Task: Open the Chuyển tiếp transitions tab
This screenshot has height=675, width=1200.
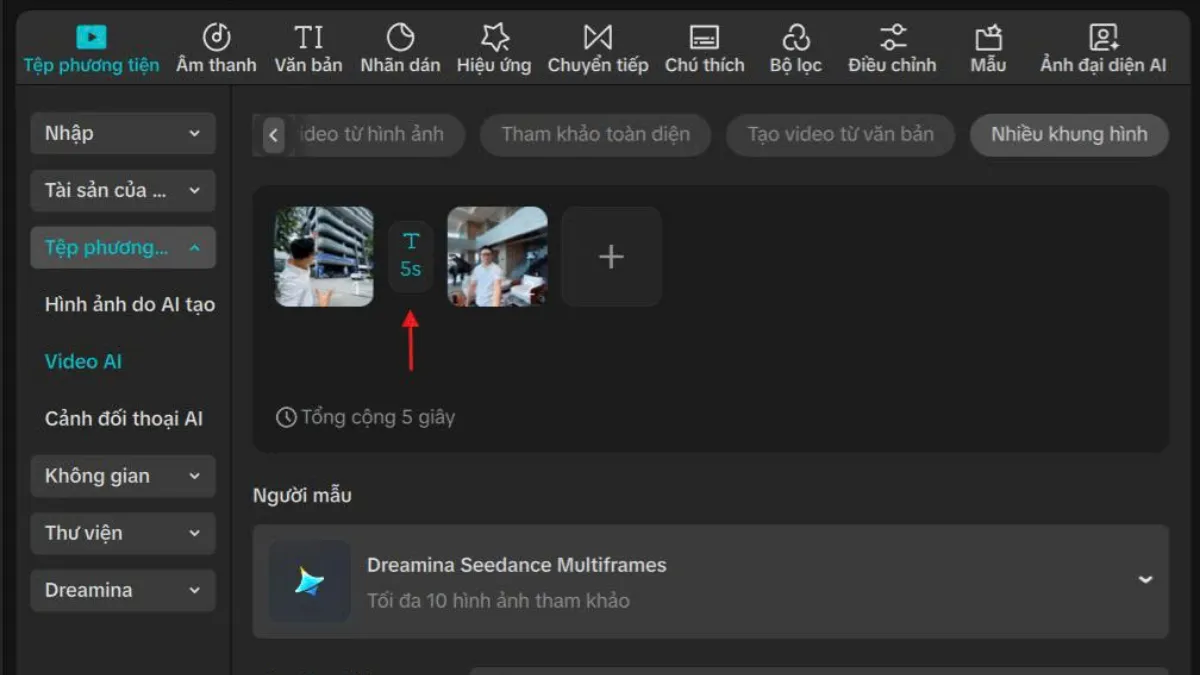Action: coord(598,49)
